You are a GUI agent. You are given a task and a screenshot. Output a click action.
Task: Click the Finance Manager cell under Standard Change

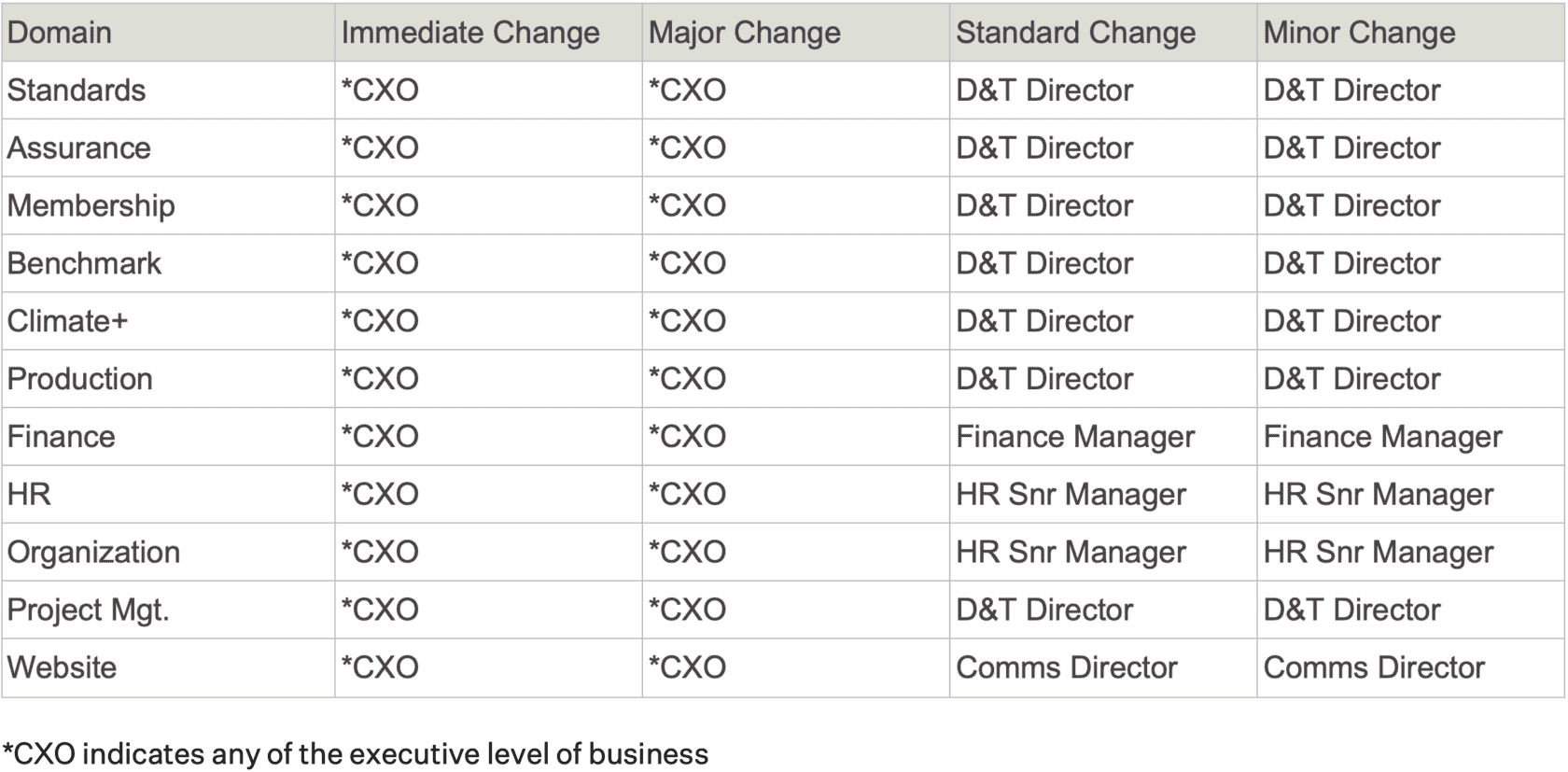pyautogui.click(x=1075, y=437)
